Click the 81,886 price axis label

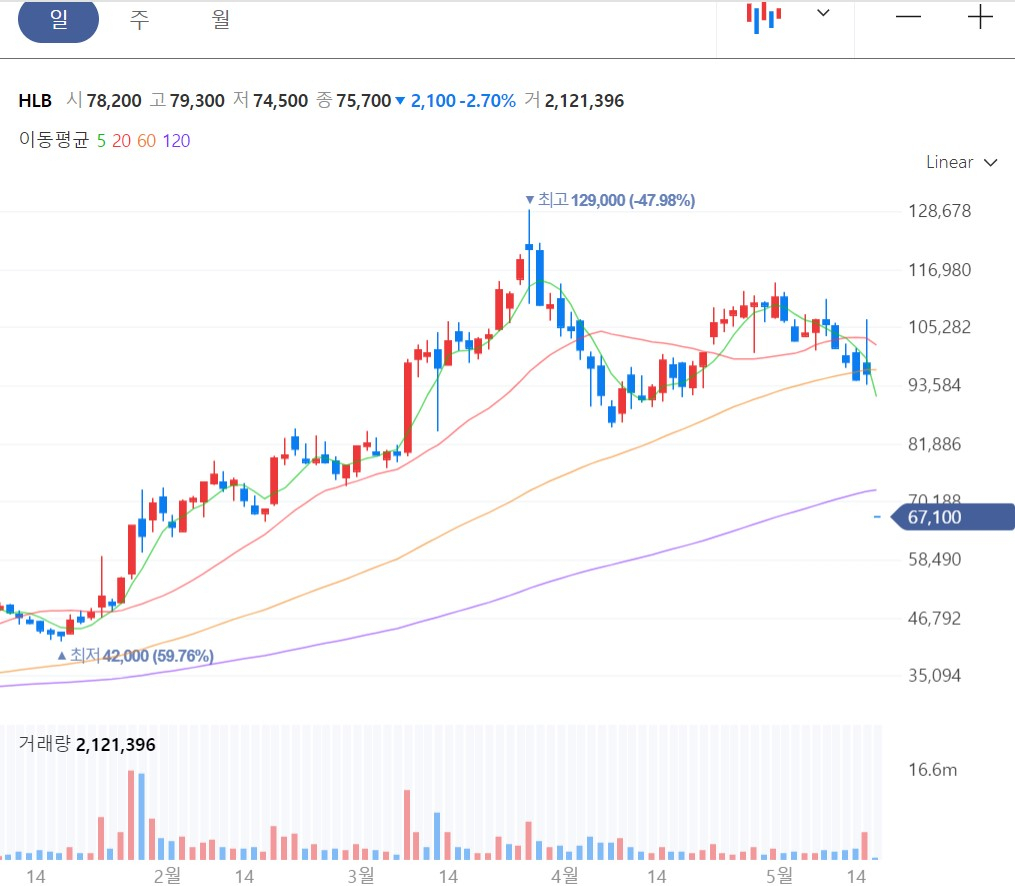[x=934, y=444]
